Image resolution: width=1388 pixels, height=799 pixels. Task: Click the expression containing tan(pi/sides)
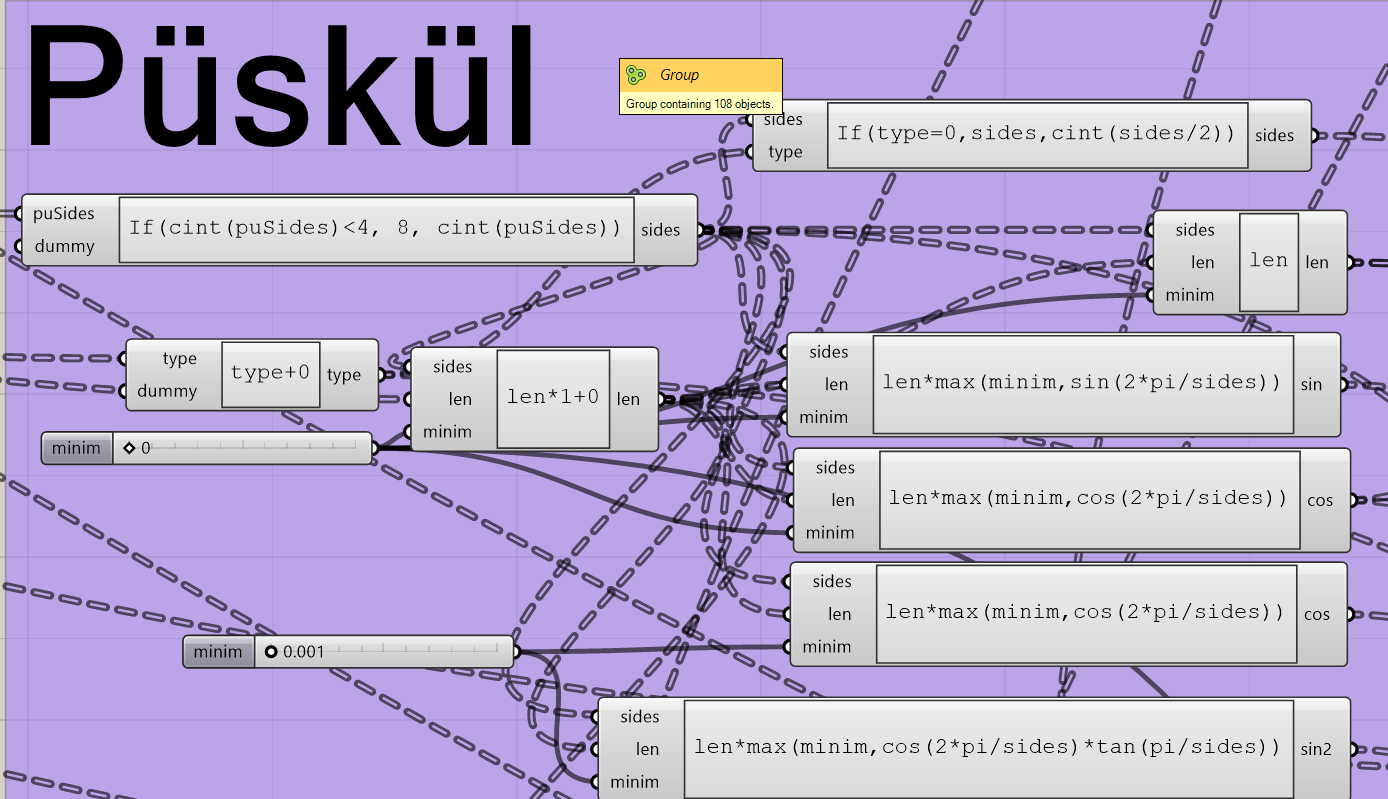coord(988,748)
